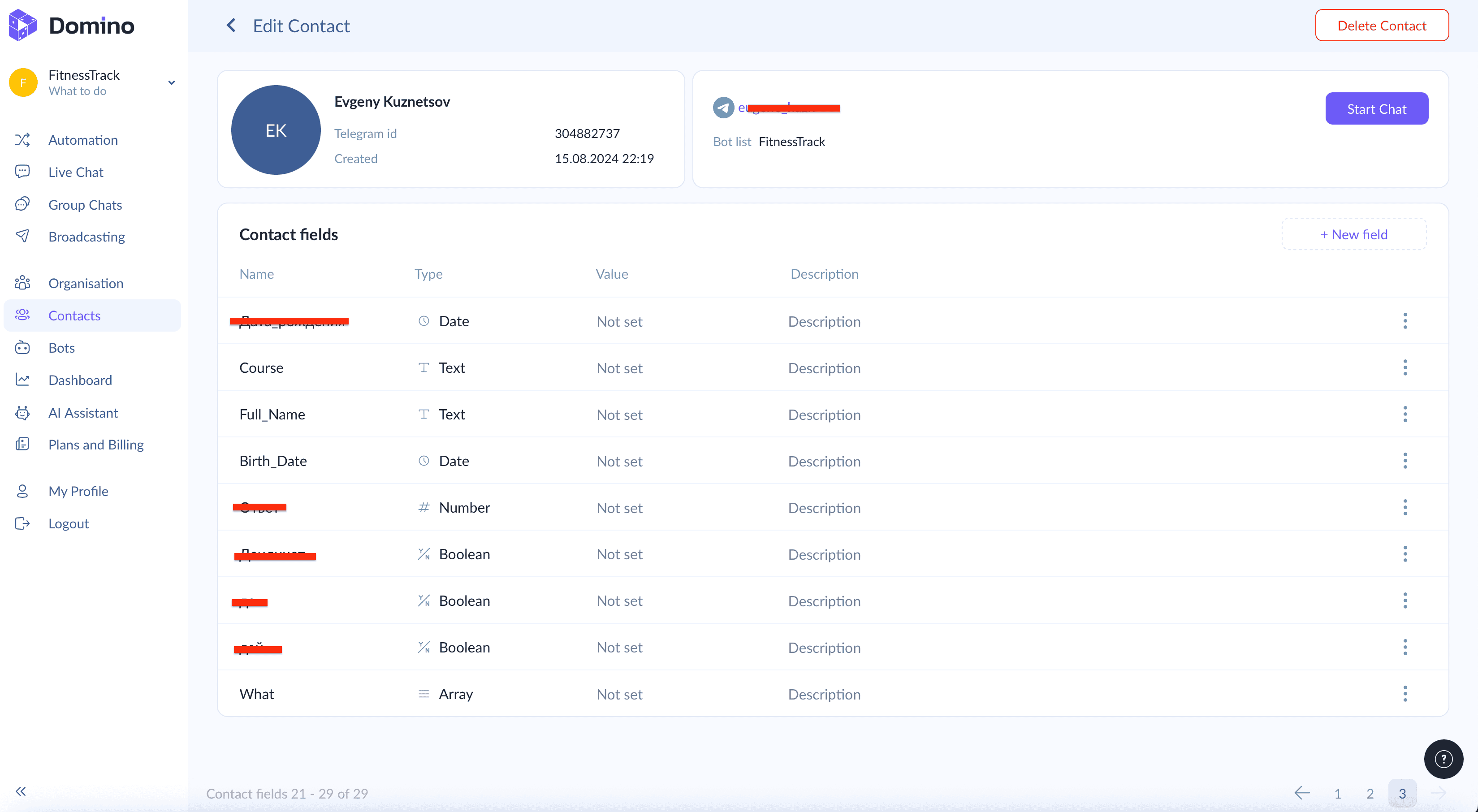The image size is (1478, 812).
Task: Click the Bots robot icon
Action: click(x=22, y=347)
